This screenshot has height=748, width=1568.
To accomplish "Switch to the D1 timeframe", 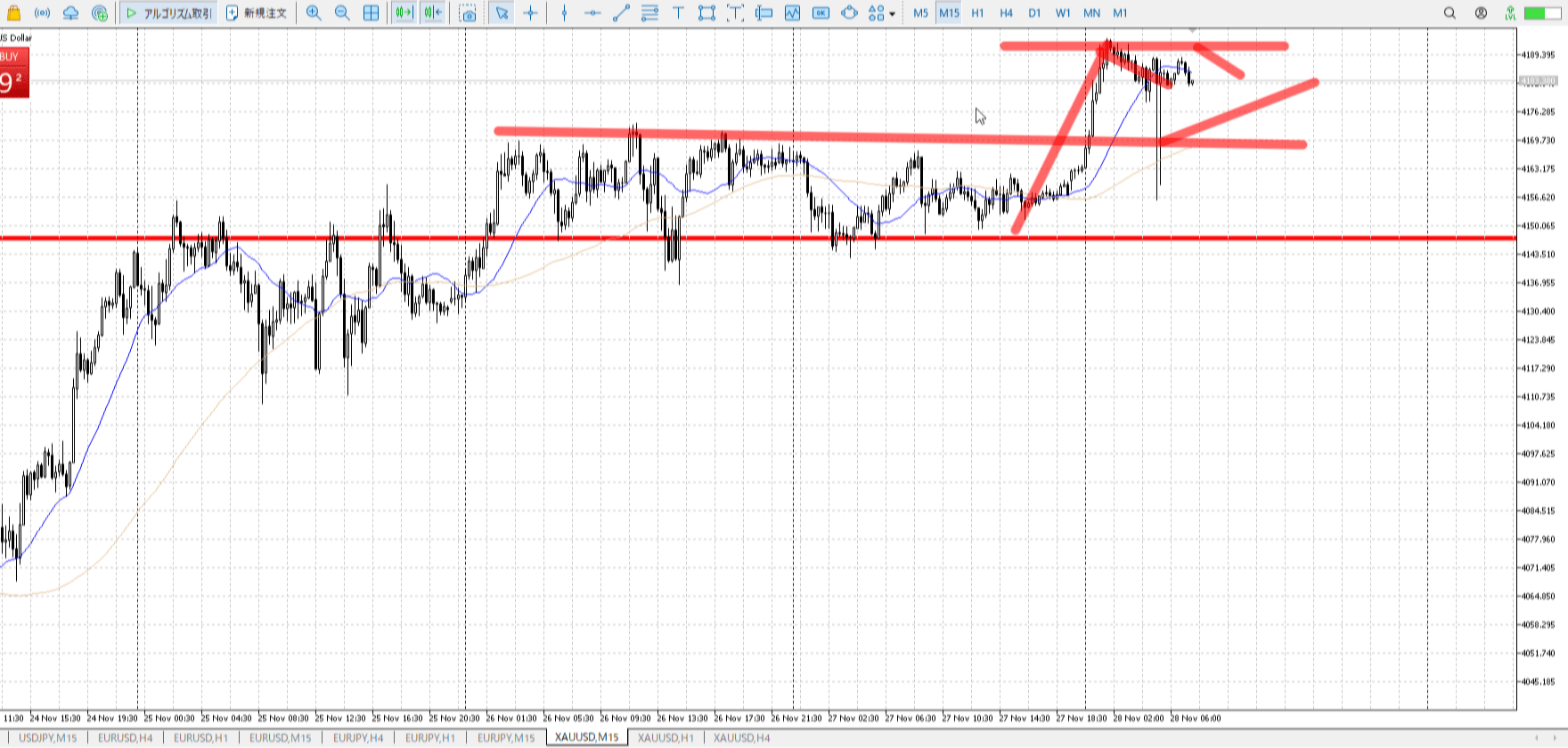I will 1034,13.
